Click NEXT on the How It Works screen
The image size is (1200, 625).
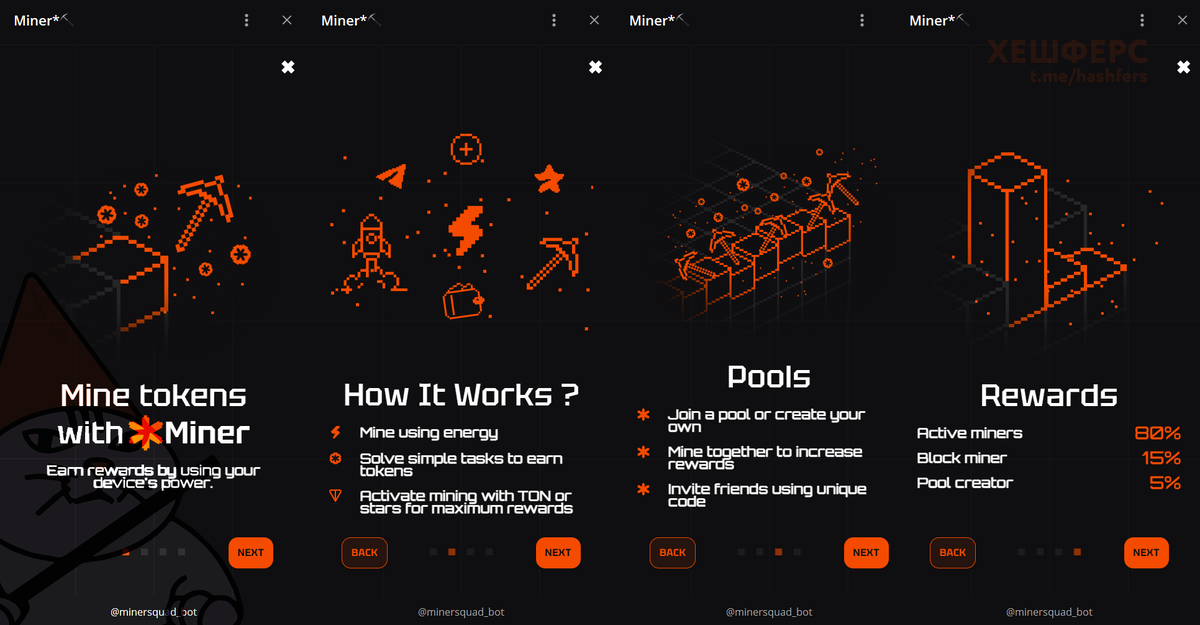[x=558, y=552]
